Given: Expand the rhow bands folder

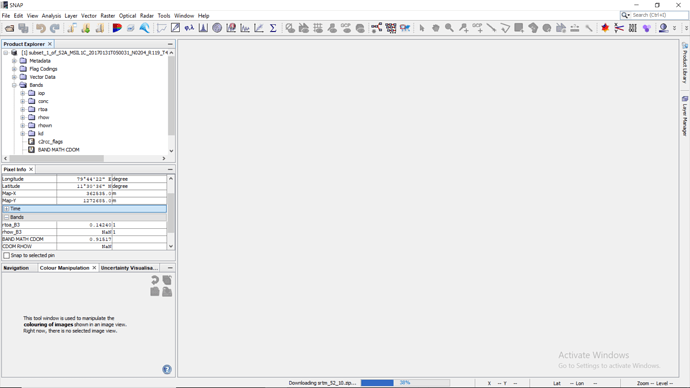Looking at the screenshot, I should (22, 117).
